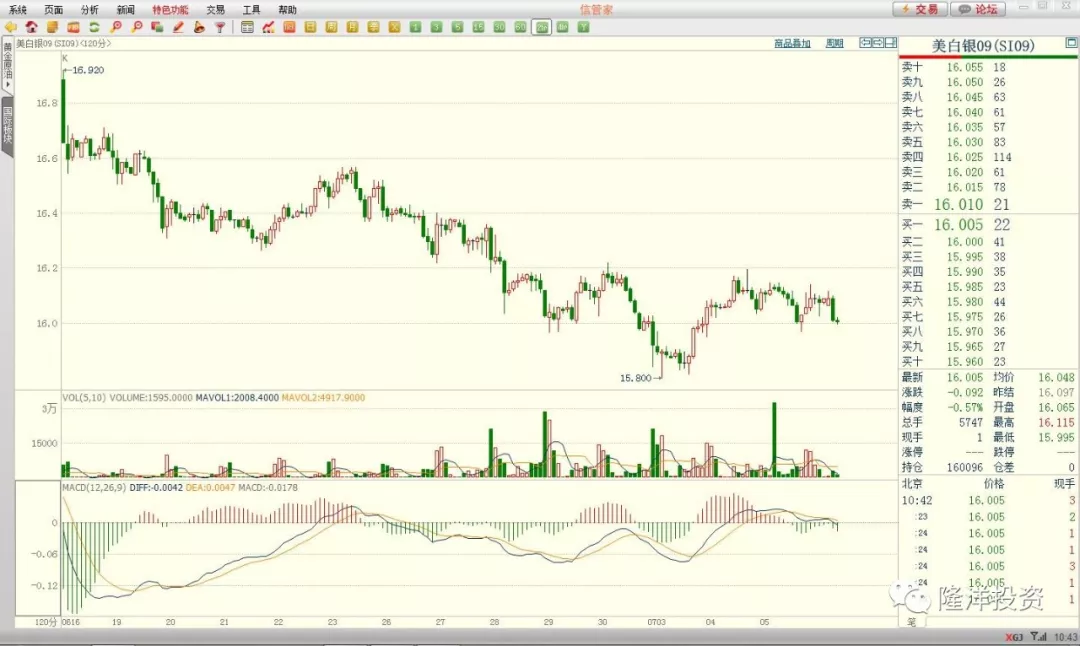Expand the 黄金原油 sidebar tab
The height and width of the screenshot is (646, 1080).
[7, 65]
